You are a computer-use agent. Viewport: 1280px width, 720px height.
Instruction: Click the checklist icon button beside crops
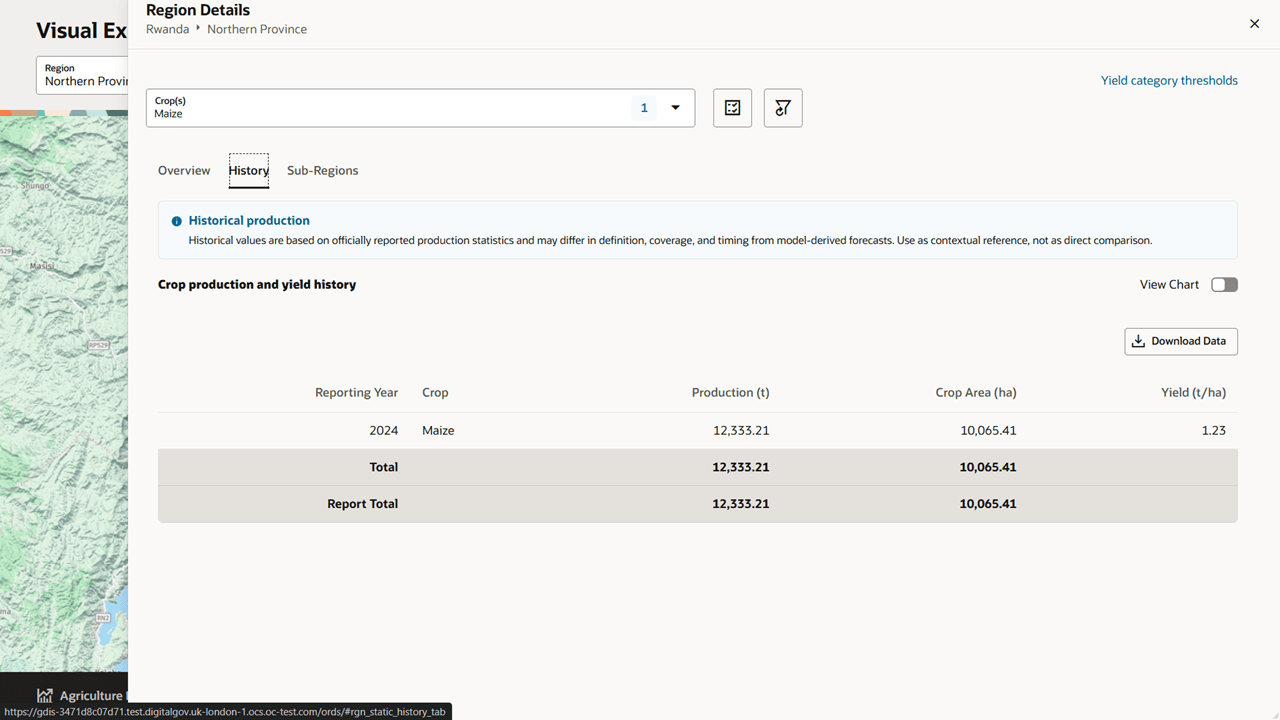pos(732,108)
